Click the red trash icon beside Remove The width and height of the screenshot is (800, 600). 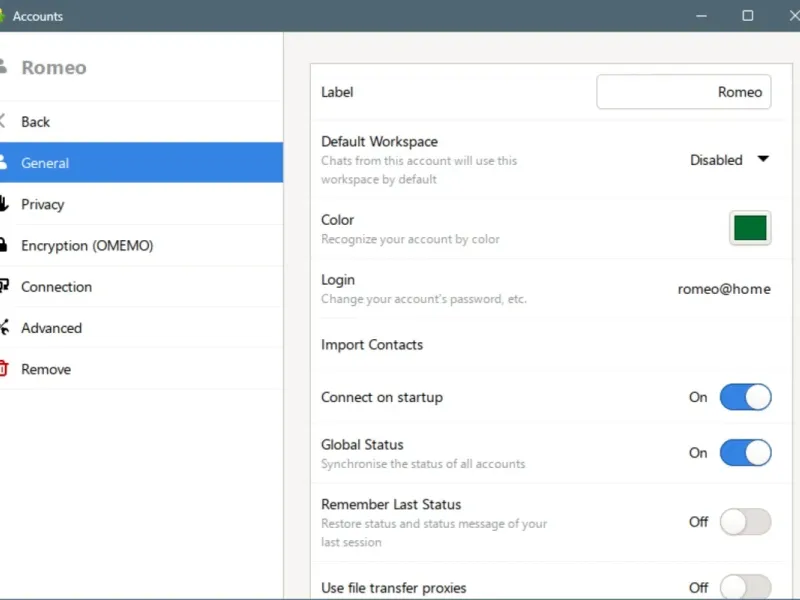[x=3, y=369]
